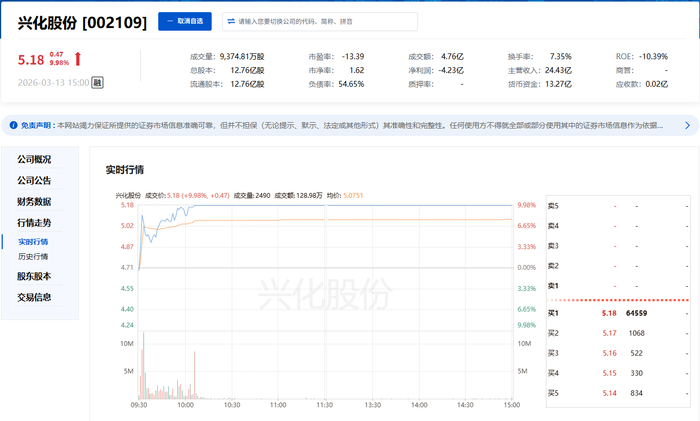This screenshot has height=421, width=700.
Task: Click the 成交量 value 9,374.81万股
Action: pos(242,57)
